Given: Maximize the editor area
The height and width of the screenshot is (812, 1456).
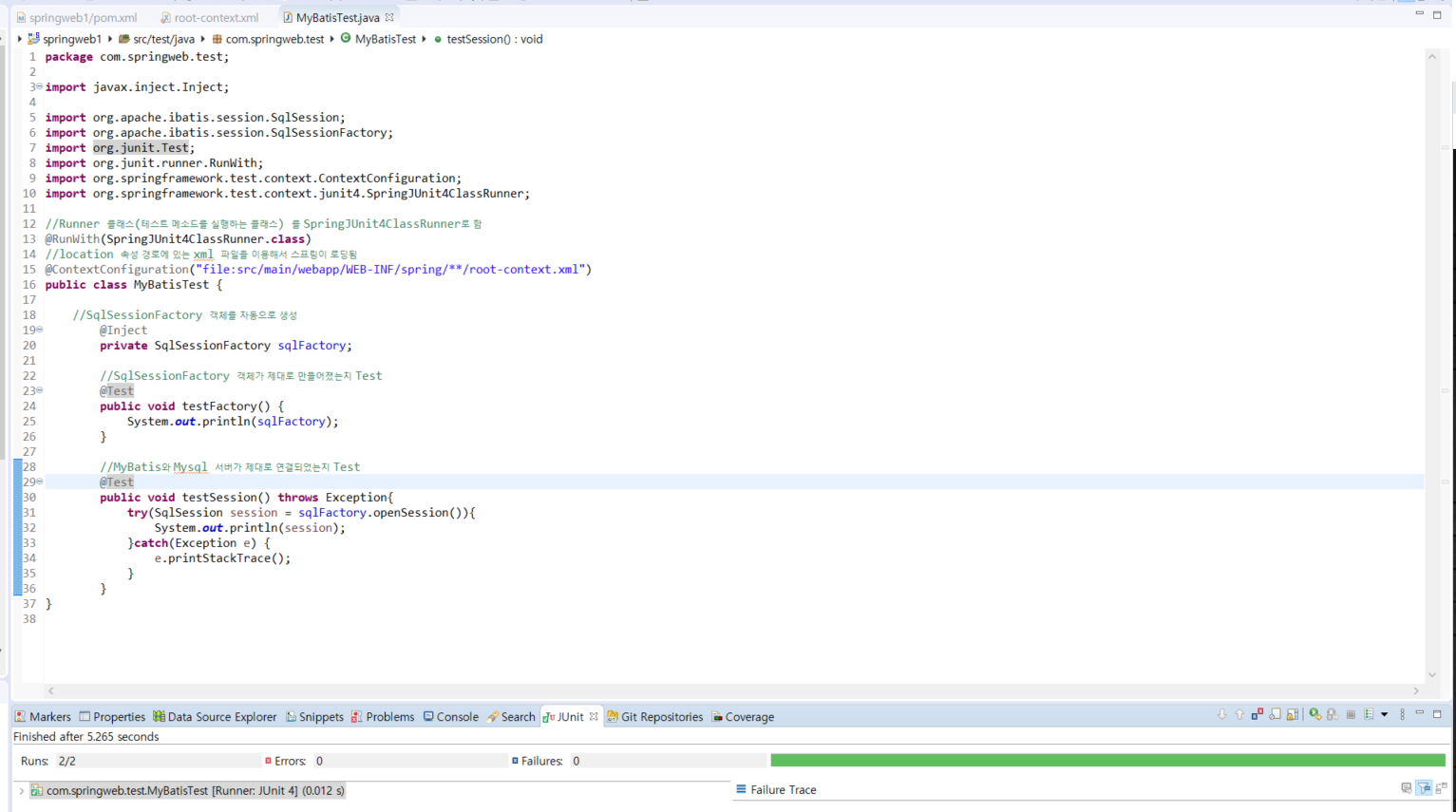Looking at the screenshot, I should click(x=1437, y=14).
